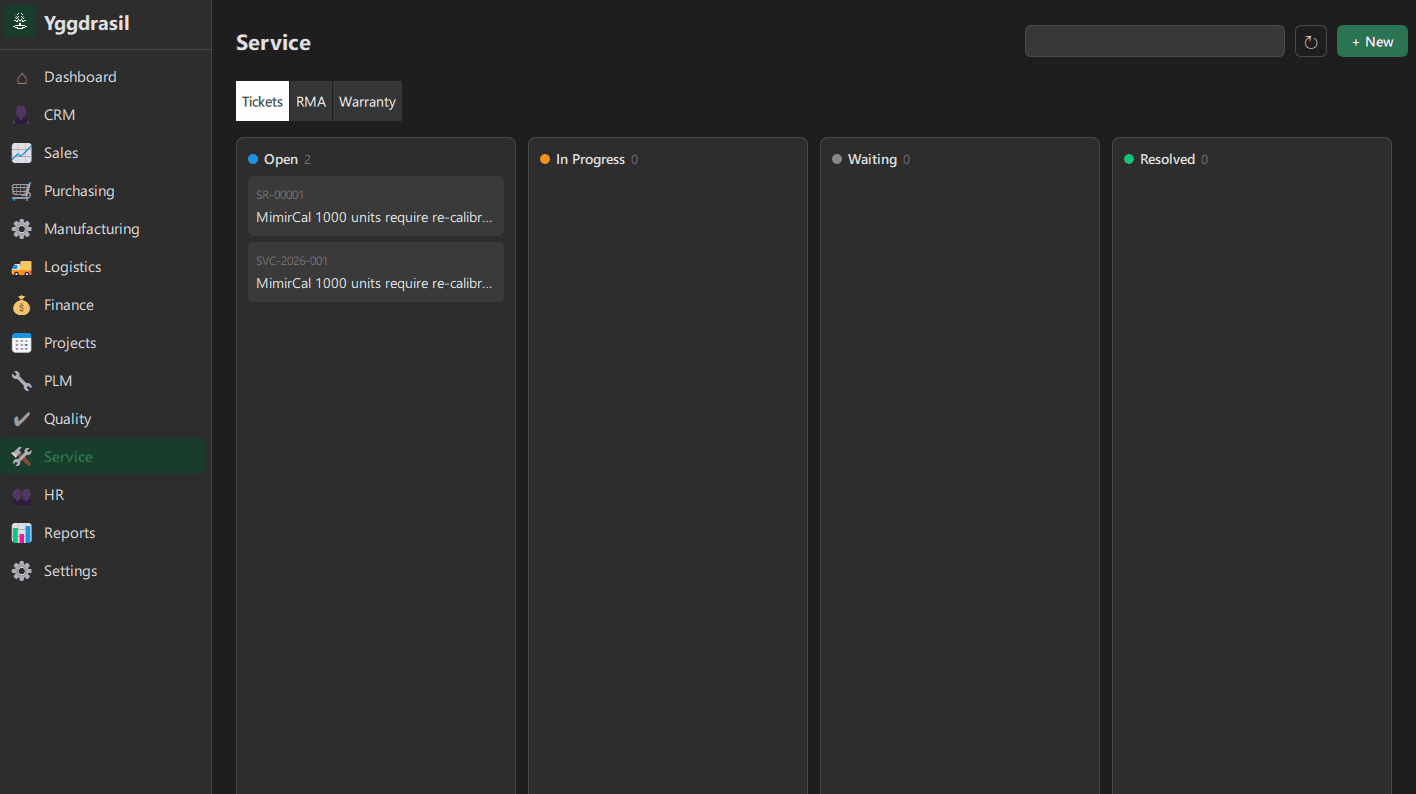Viewport: 1416px width, 794px height.
Task: Select the Sales module icon
Action: [x=21, y=152]
